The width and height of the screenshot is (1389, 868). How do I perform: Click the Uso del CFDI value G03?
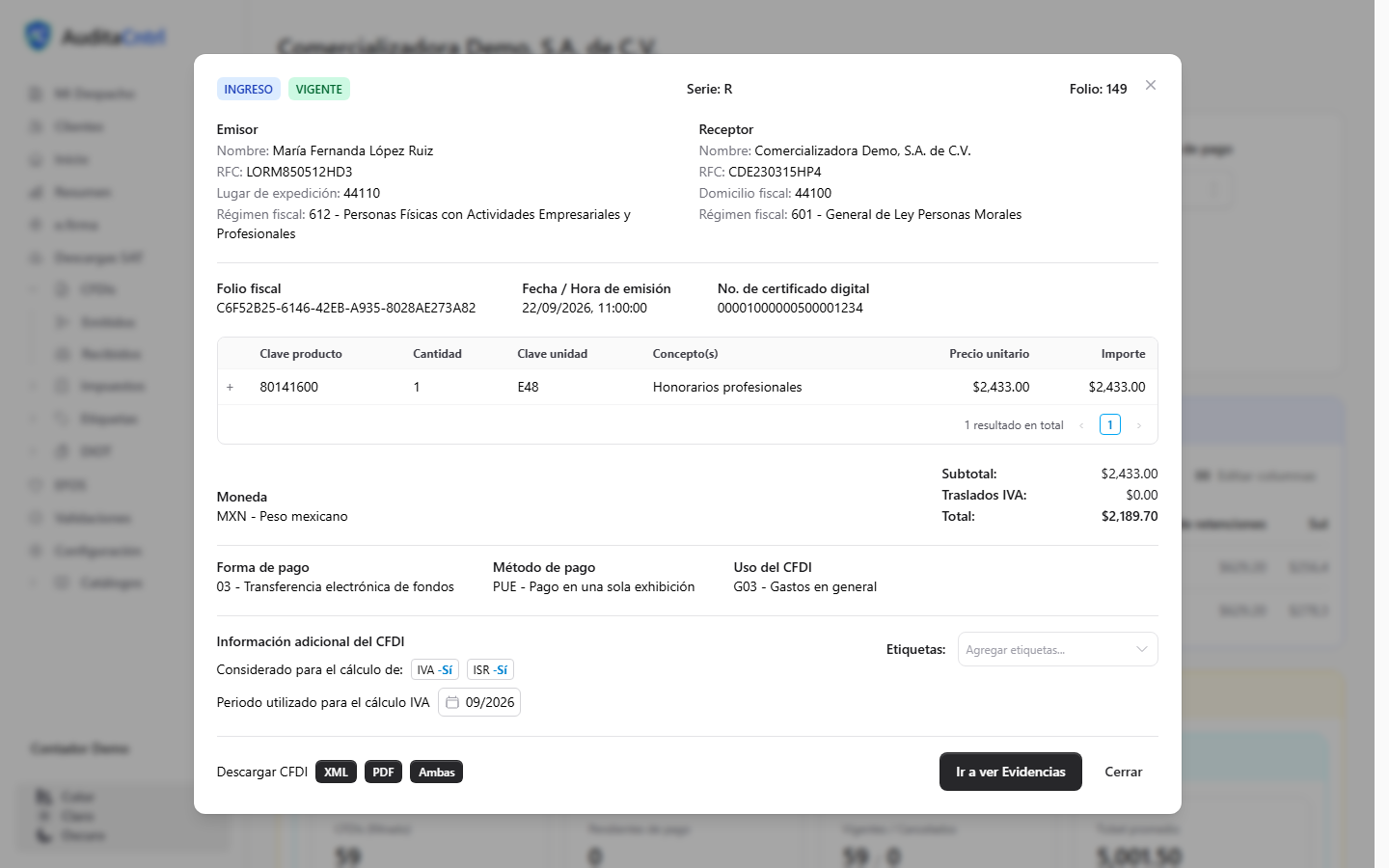coord(804,586)
